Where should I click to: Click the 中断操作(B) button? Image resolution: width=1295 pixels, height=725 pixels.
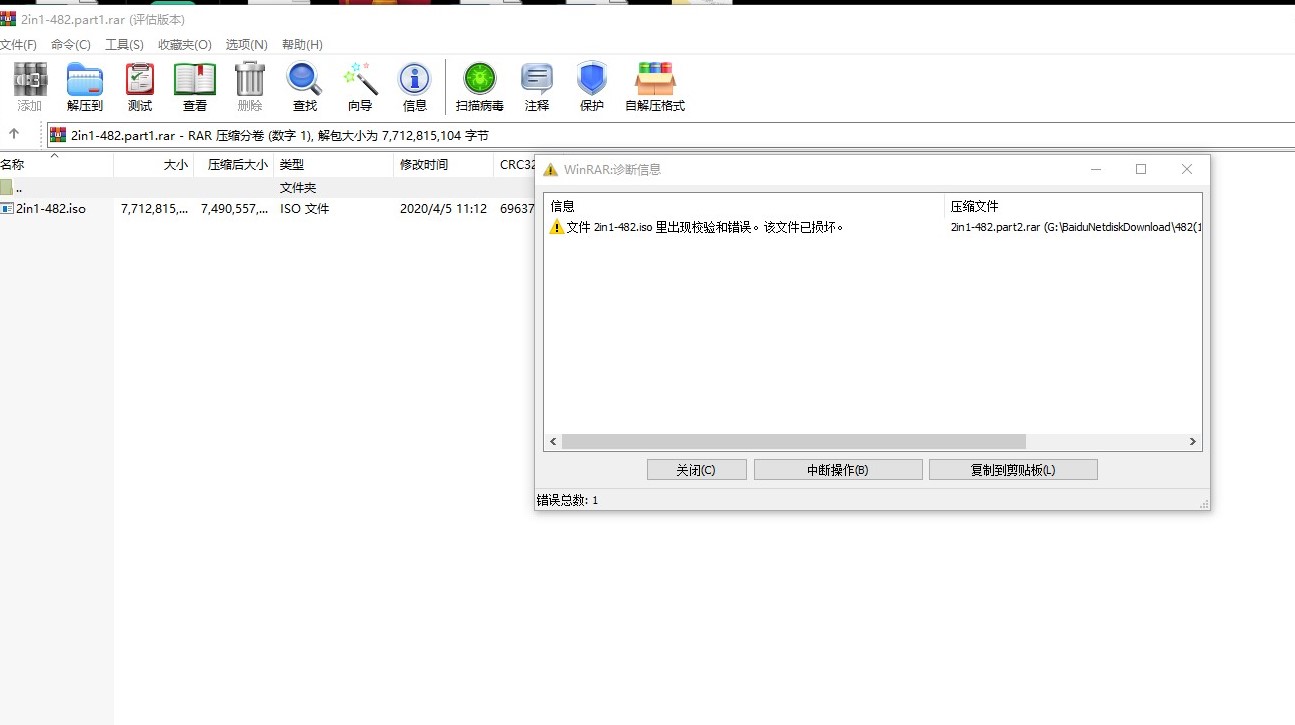click(838, 470)
